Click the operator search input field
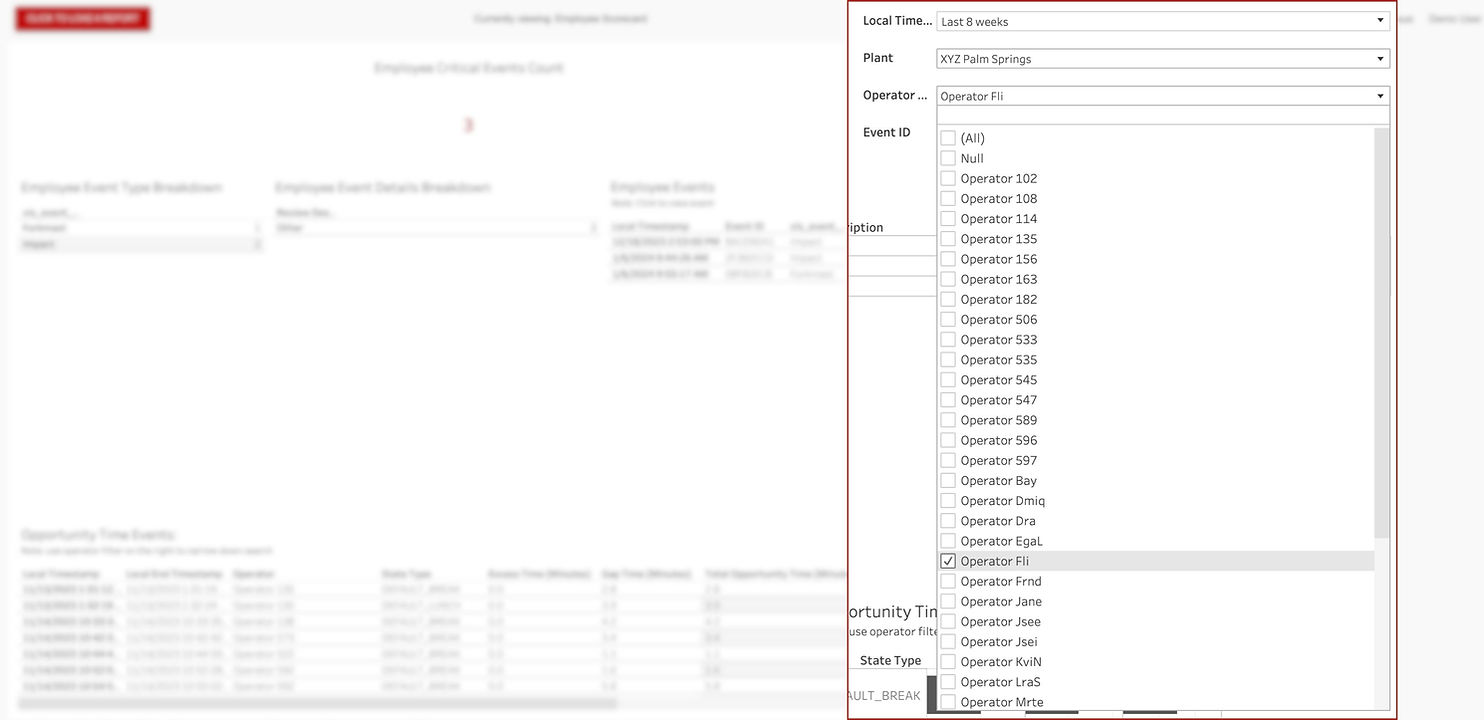Image resolution: width=1484 pixels, height=720 pixels. point(1162,116)
